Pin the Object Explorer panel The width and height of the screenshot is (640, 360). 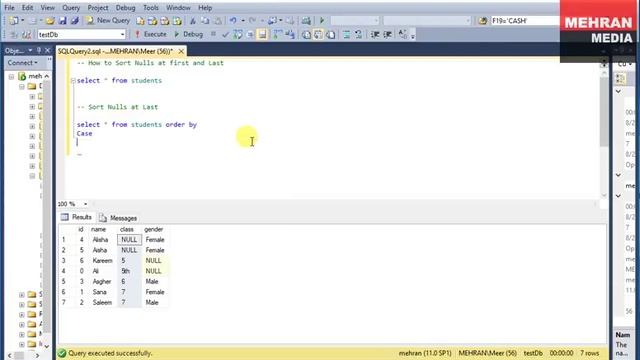39,50
